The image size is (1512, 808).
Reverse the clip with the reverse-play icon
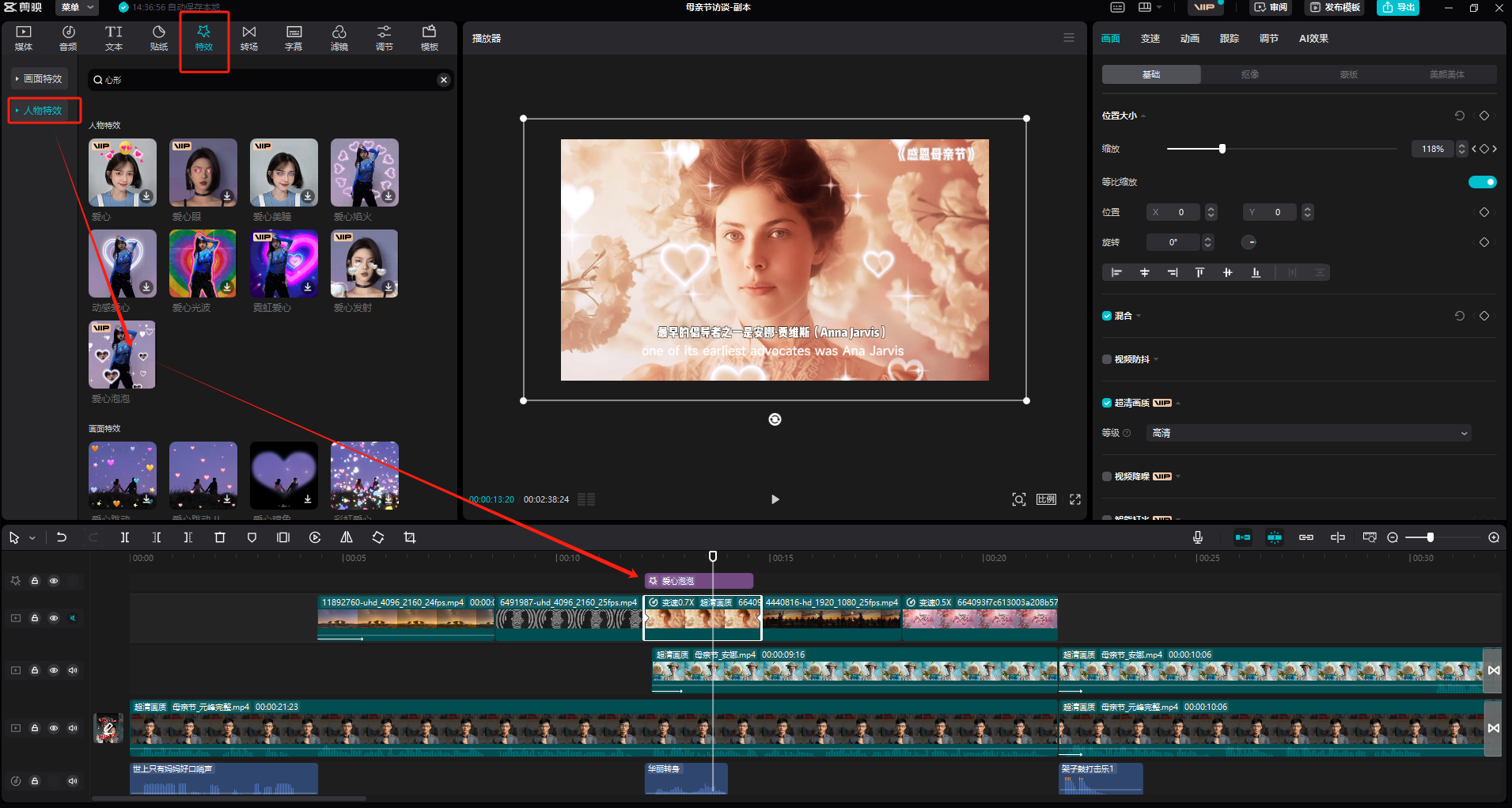315,537
